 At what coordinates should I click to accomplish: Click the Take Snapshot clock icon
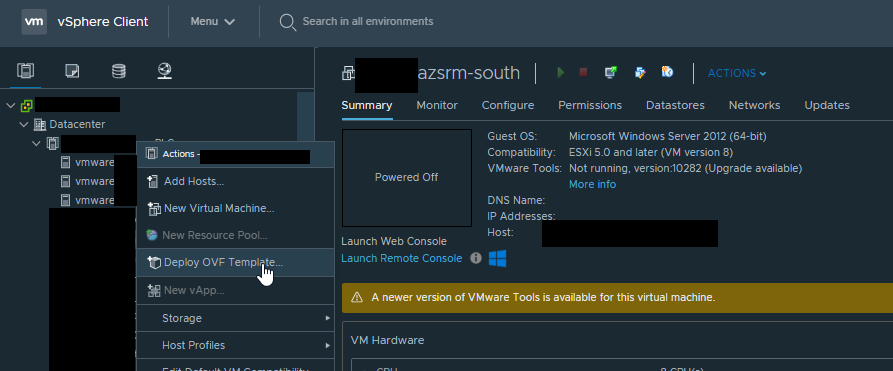(x=667, y=72)
